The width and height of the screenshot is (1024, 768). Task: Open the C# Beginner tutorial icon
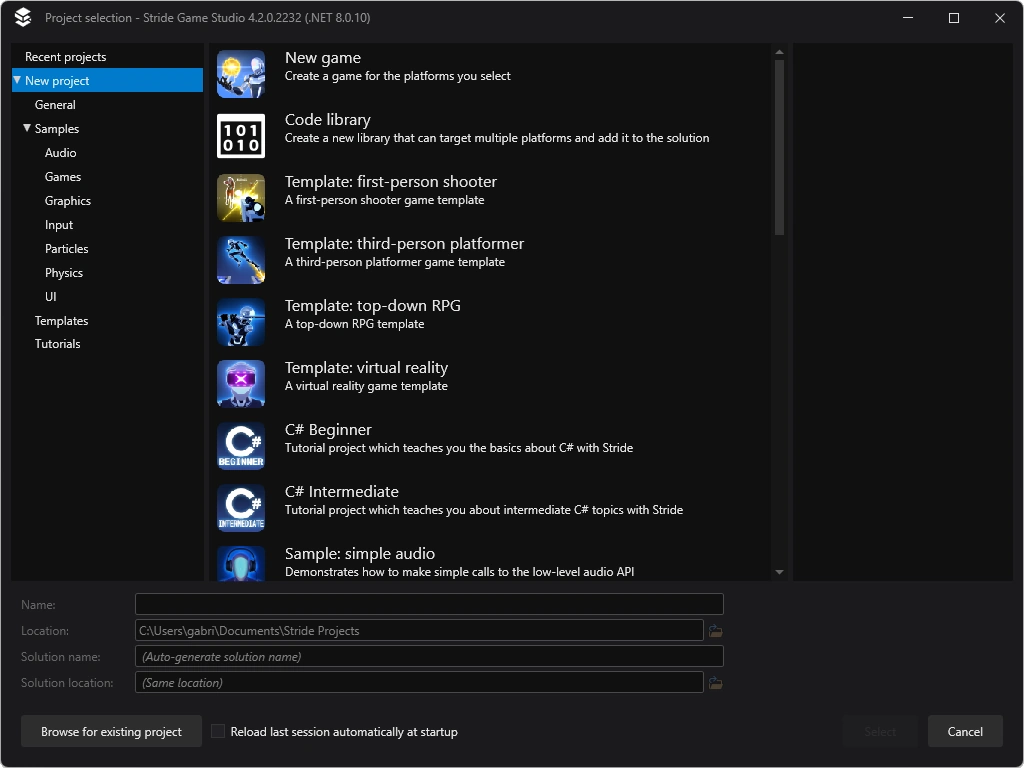click(x=240, y=445)
